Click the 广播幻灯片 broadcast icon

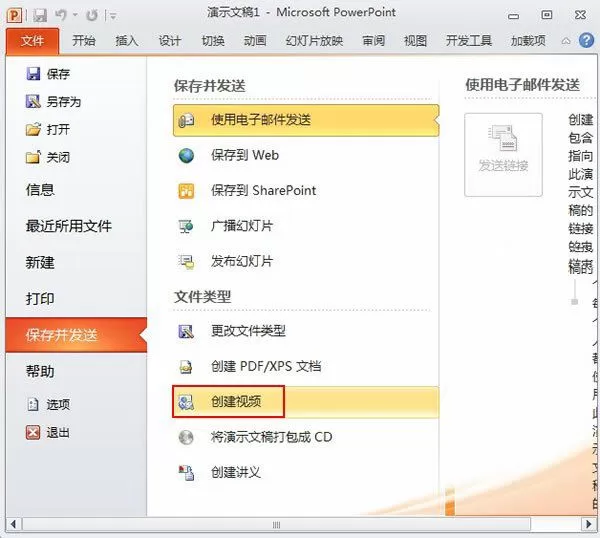click(186, 226)
